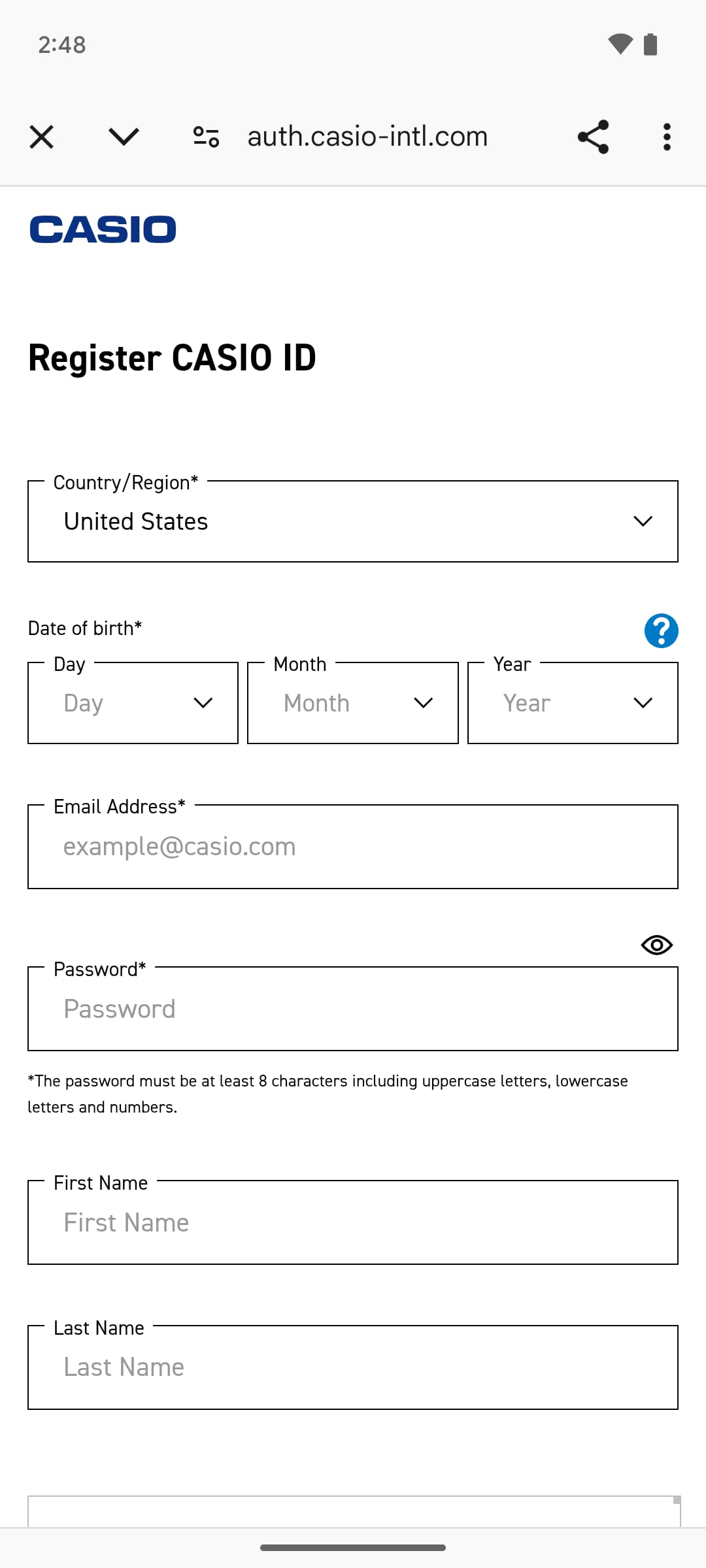Focus the Email Address field

coord(353,847)
